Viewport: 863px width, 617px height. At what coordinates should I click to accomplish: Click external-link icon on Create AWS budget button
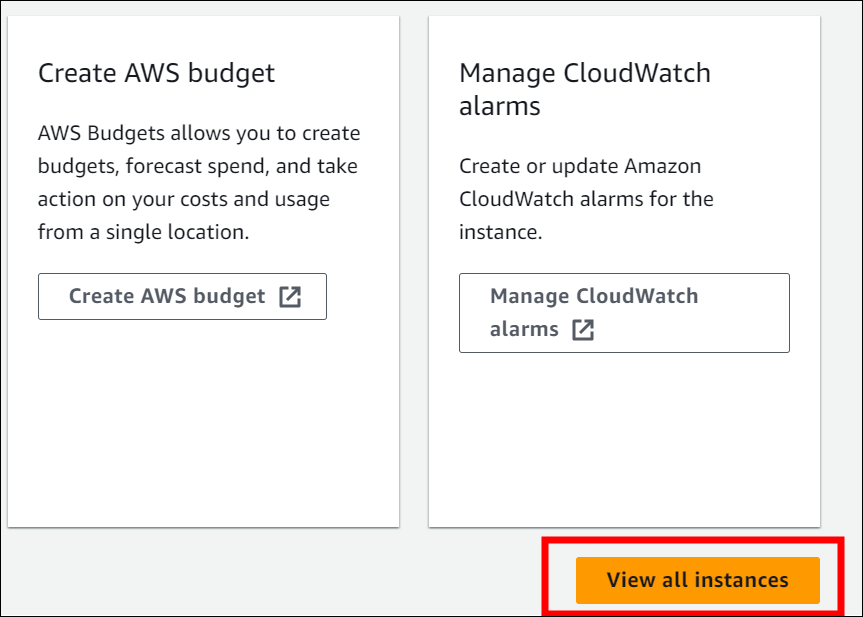point(290,296)
